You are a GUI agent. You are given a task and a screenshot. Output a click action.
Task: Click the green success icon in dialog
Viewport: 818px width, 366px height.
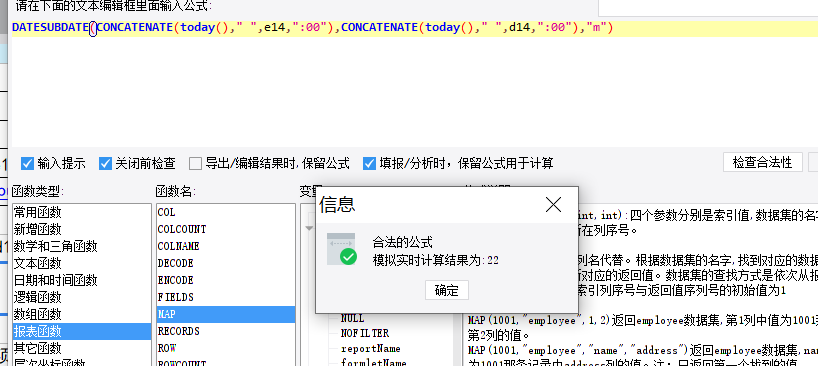click(348, 257)
